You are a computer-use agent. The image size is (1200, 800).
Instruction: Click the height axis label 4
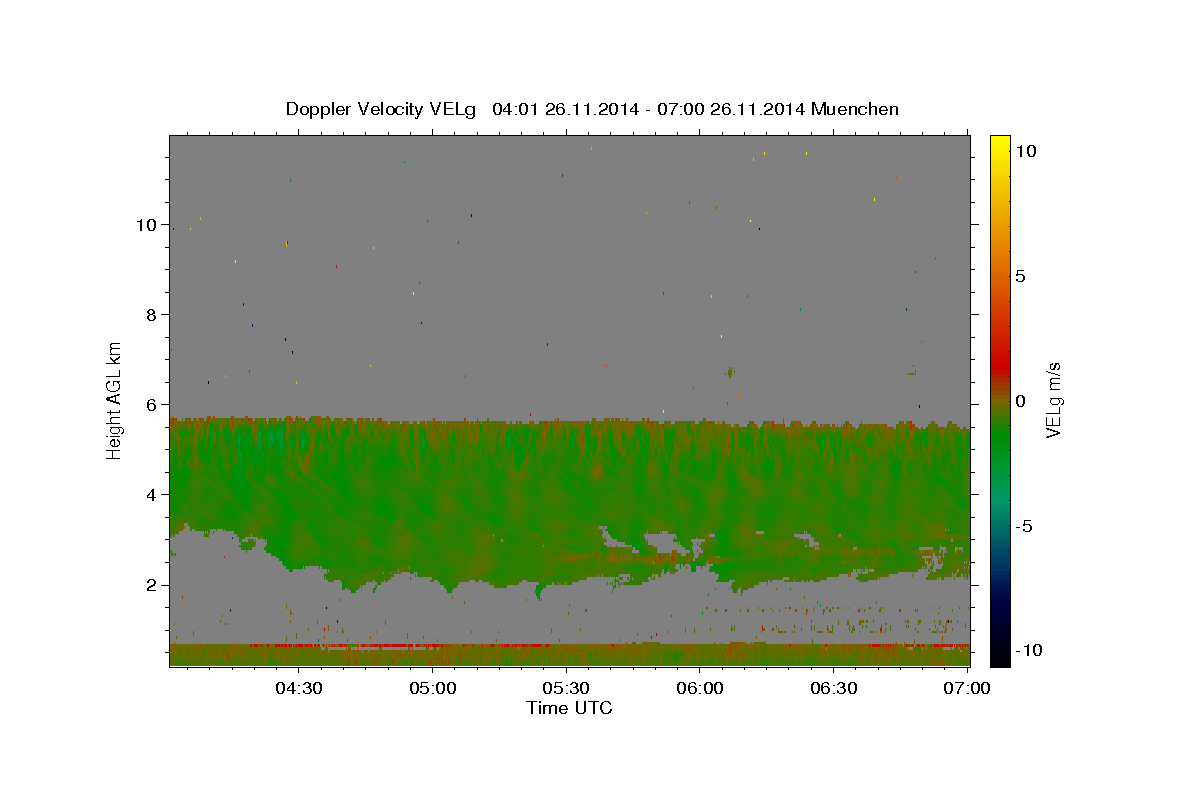point(152,495)
